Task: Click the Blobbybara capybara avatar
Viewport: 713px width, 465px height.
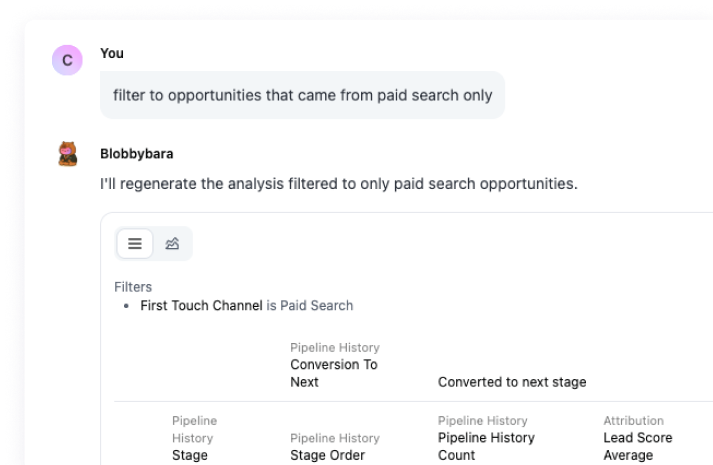Action: point(67,154)
